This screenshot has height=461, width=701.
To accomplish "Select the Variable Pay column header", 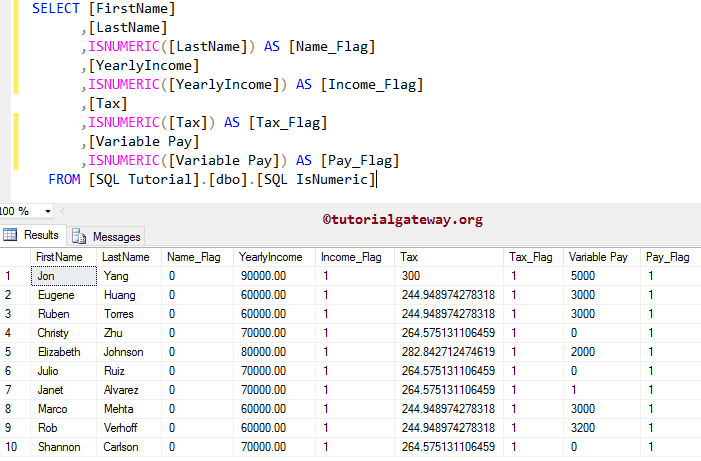I will pos(602,257).
